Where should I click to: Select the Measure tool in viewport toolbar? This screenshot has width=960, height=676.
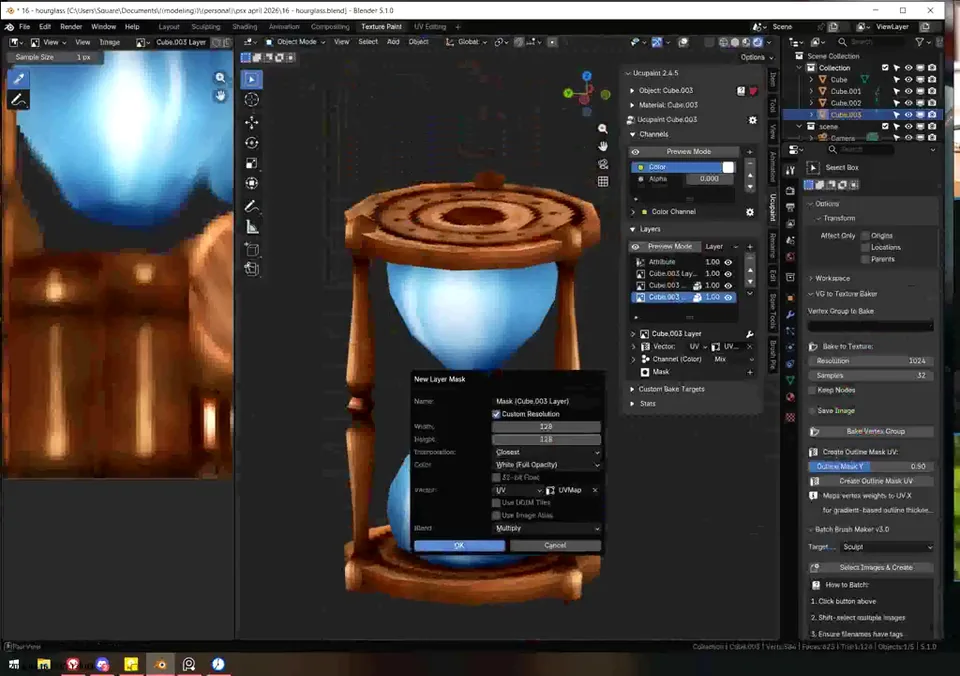tap(252, 227)
